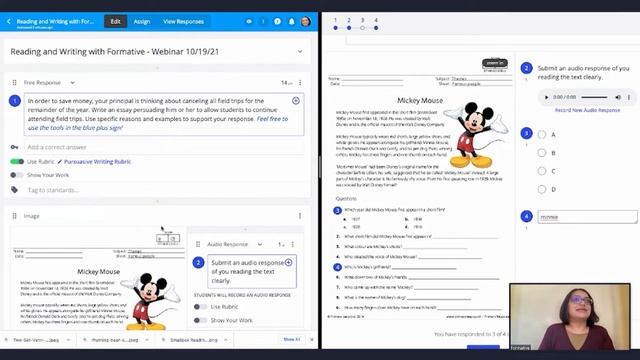640x360 pixels.
Task: Select answer option C
Action: point(542,171)
